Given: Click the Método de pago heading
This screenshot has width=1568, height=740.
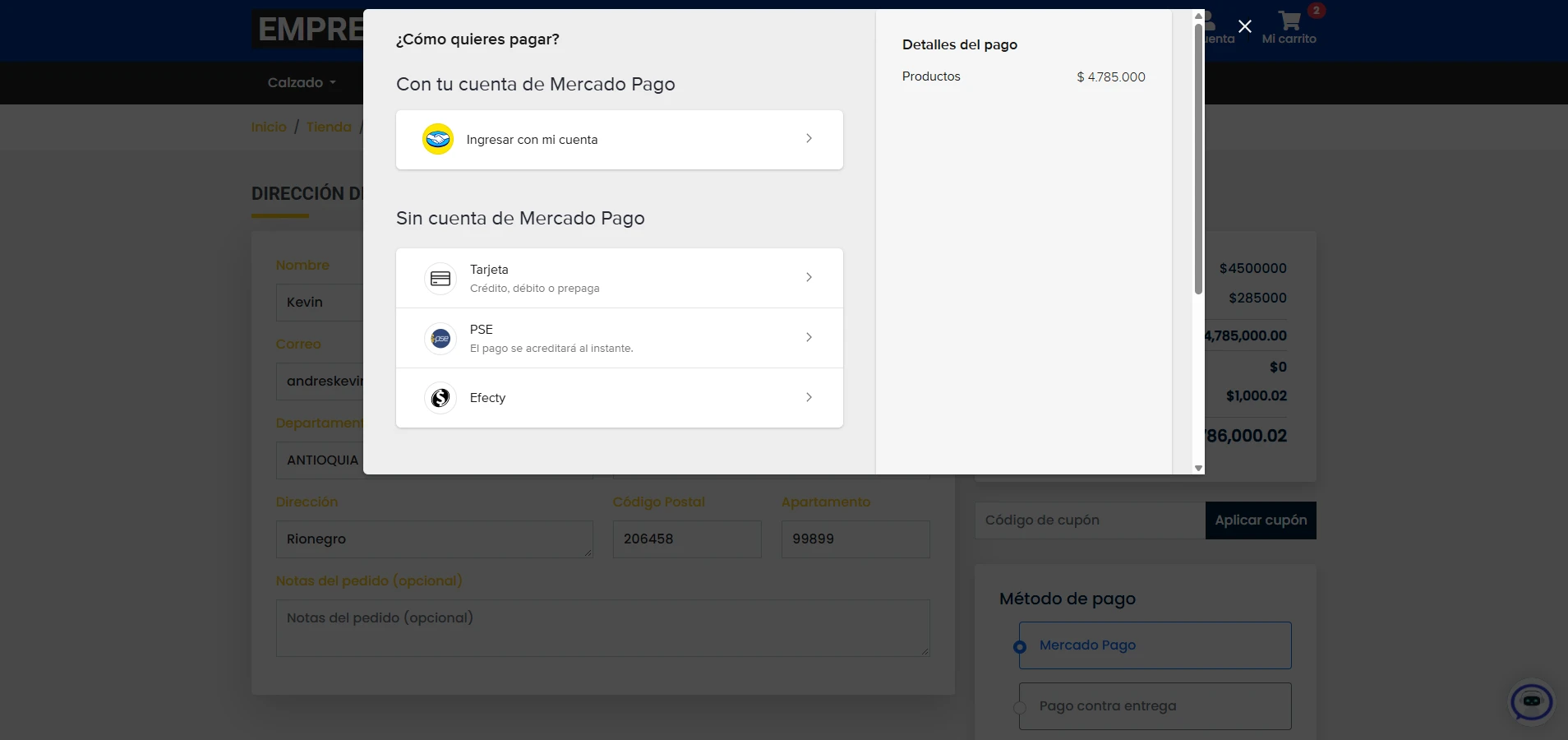Looking at the screenshot, I should click(x=1068, y=599).
